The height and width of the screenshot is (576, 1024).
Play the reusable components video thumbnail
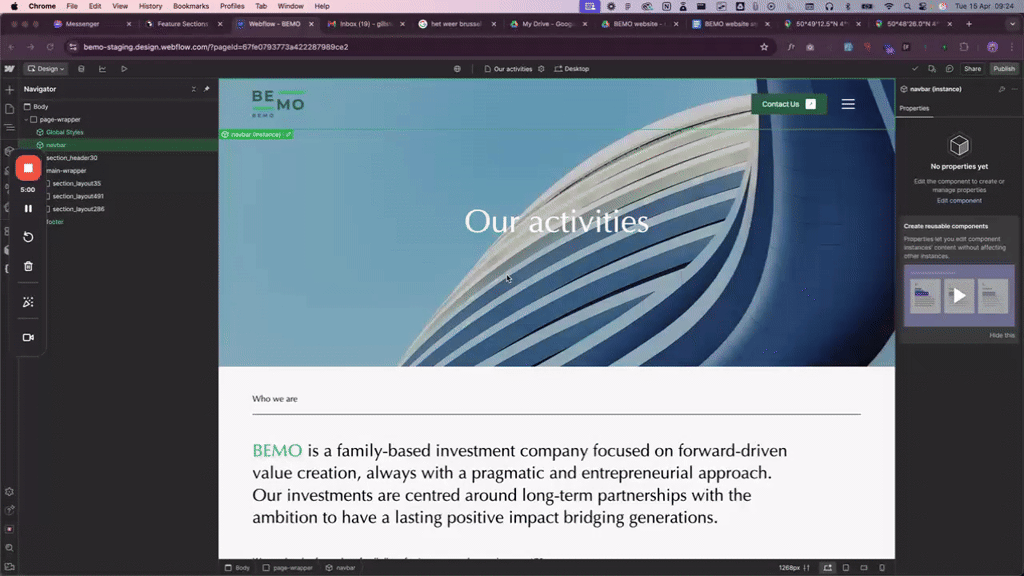pos(959,295)
